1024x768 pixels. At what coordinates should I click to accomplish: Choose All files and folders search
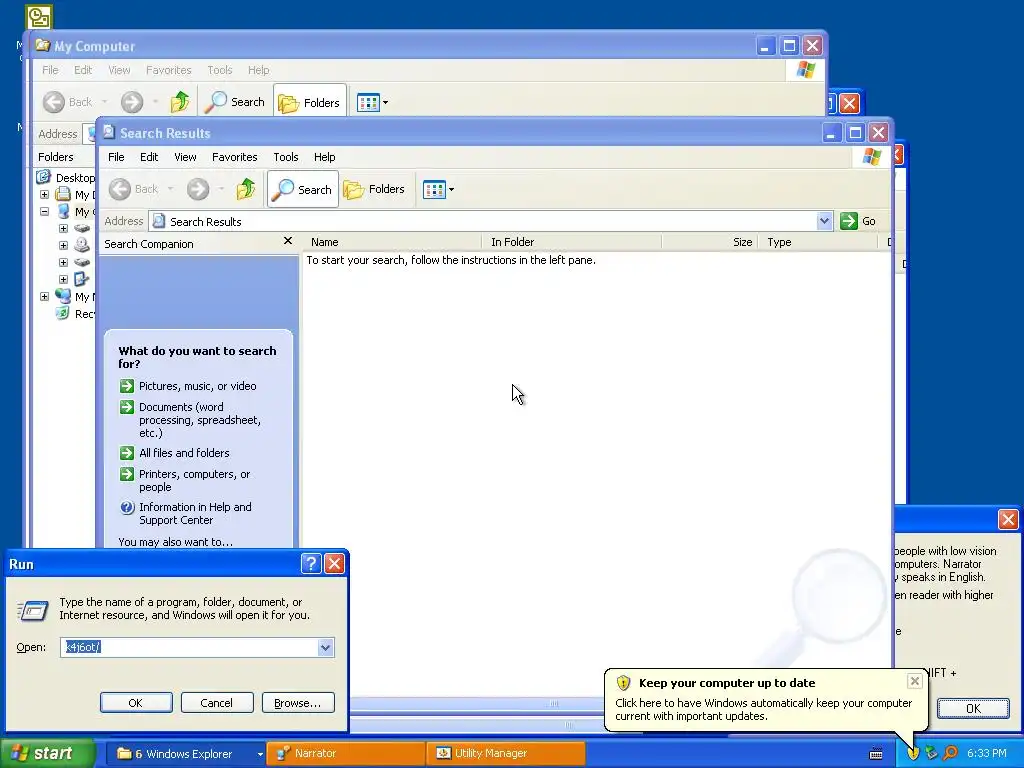184,453
